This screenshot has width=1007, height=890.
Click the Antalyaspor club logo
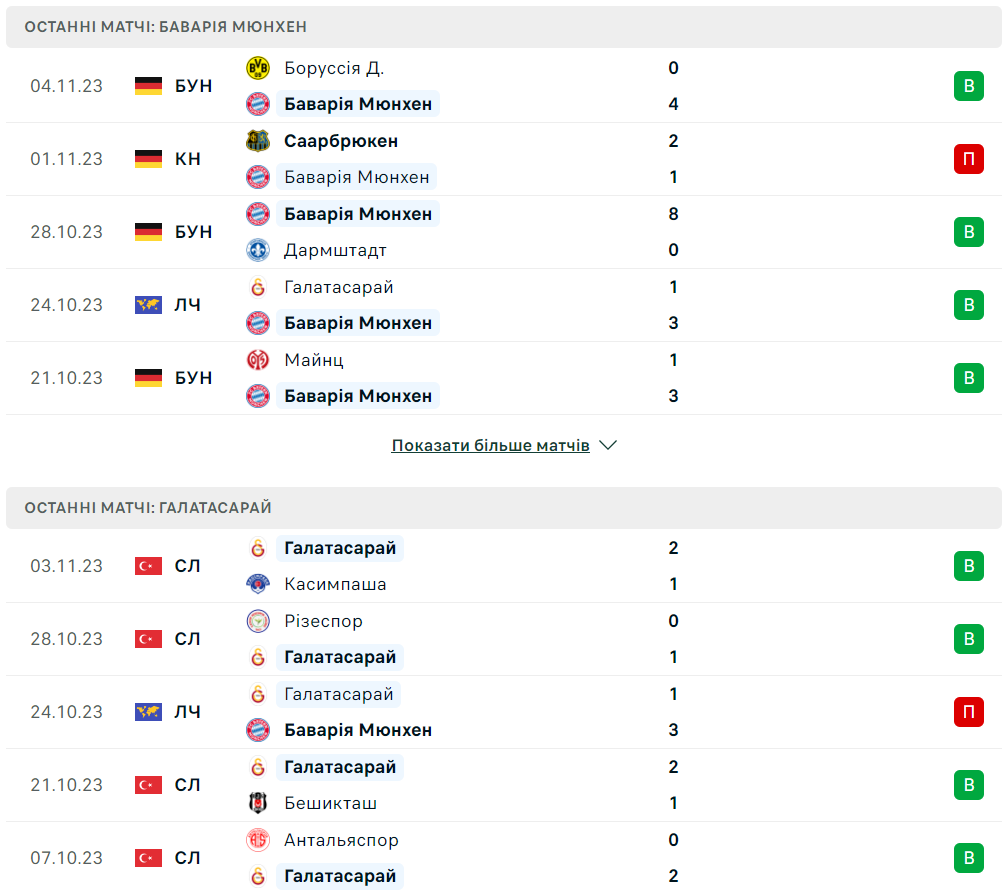pos(258,840)
